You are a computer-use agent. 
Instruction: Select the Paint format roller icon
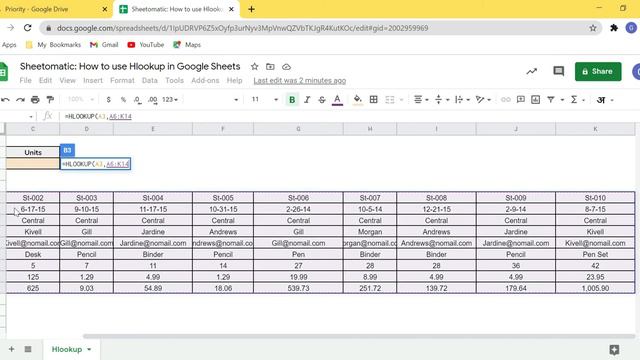click(50, 100)
